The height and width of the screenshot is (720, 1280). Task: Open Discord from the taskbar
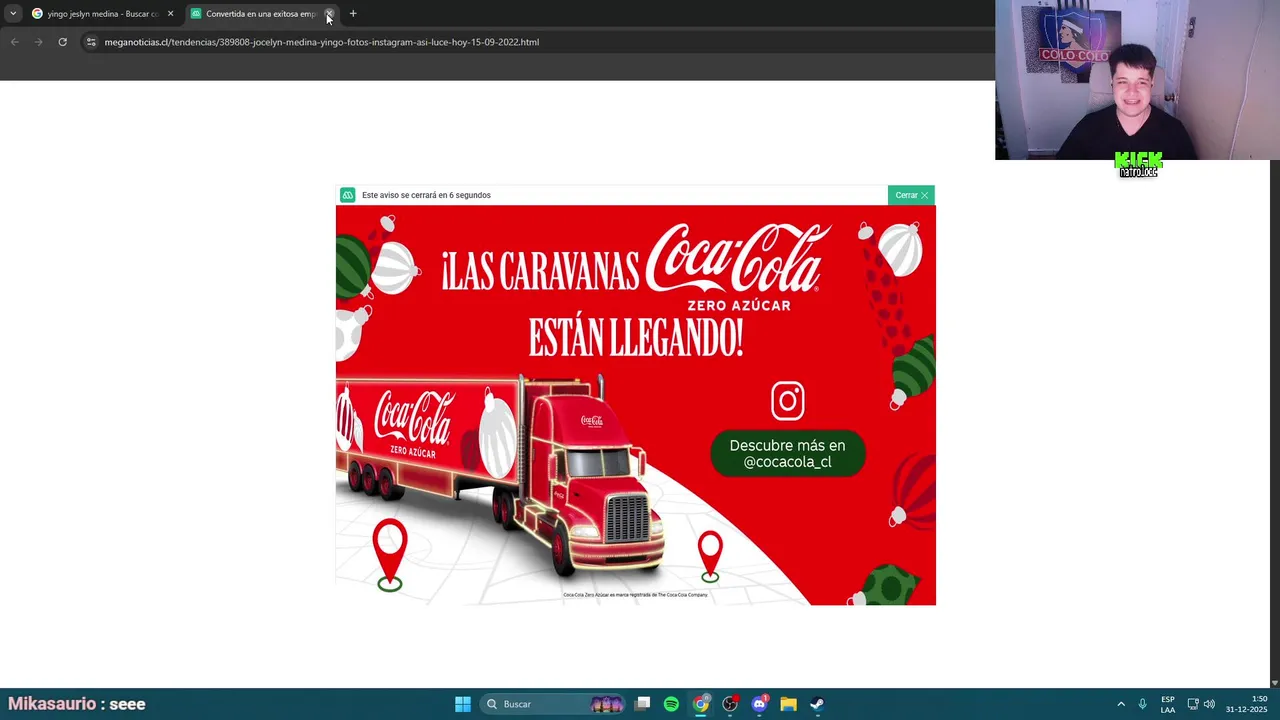759,704
